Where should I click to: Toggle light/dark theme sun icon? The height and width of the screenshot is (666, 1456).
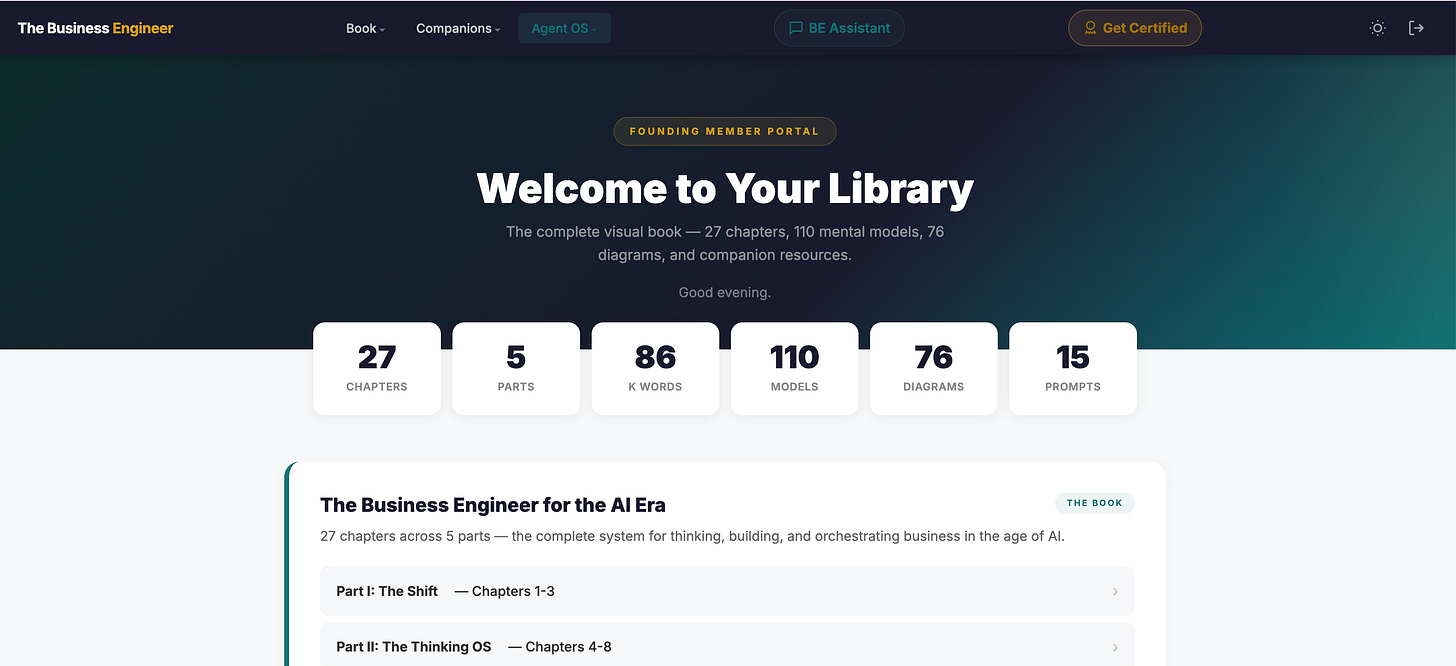click(x=1377, y=28)
